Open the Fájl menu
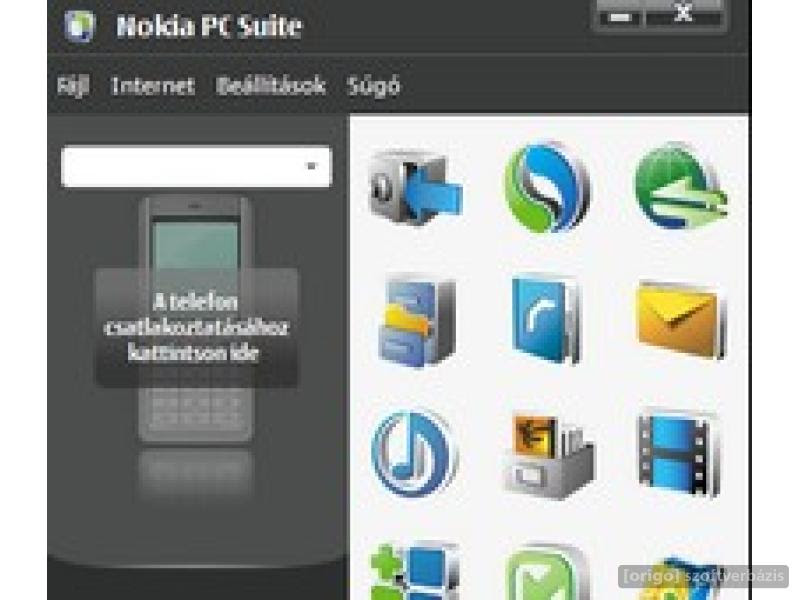 (73, 86)
